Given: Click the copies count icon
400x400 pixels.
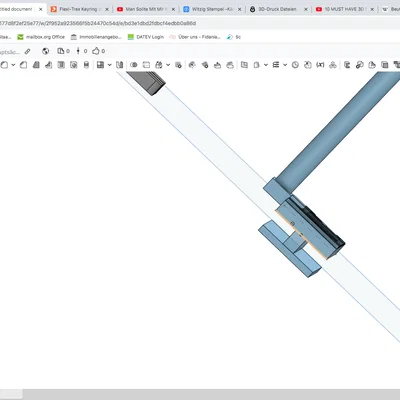Looking at the screenshot, I should (61, 51).
